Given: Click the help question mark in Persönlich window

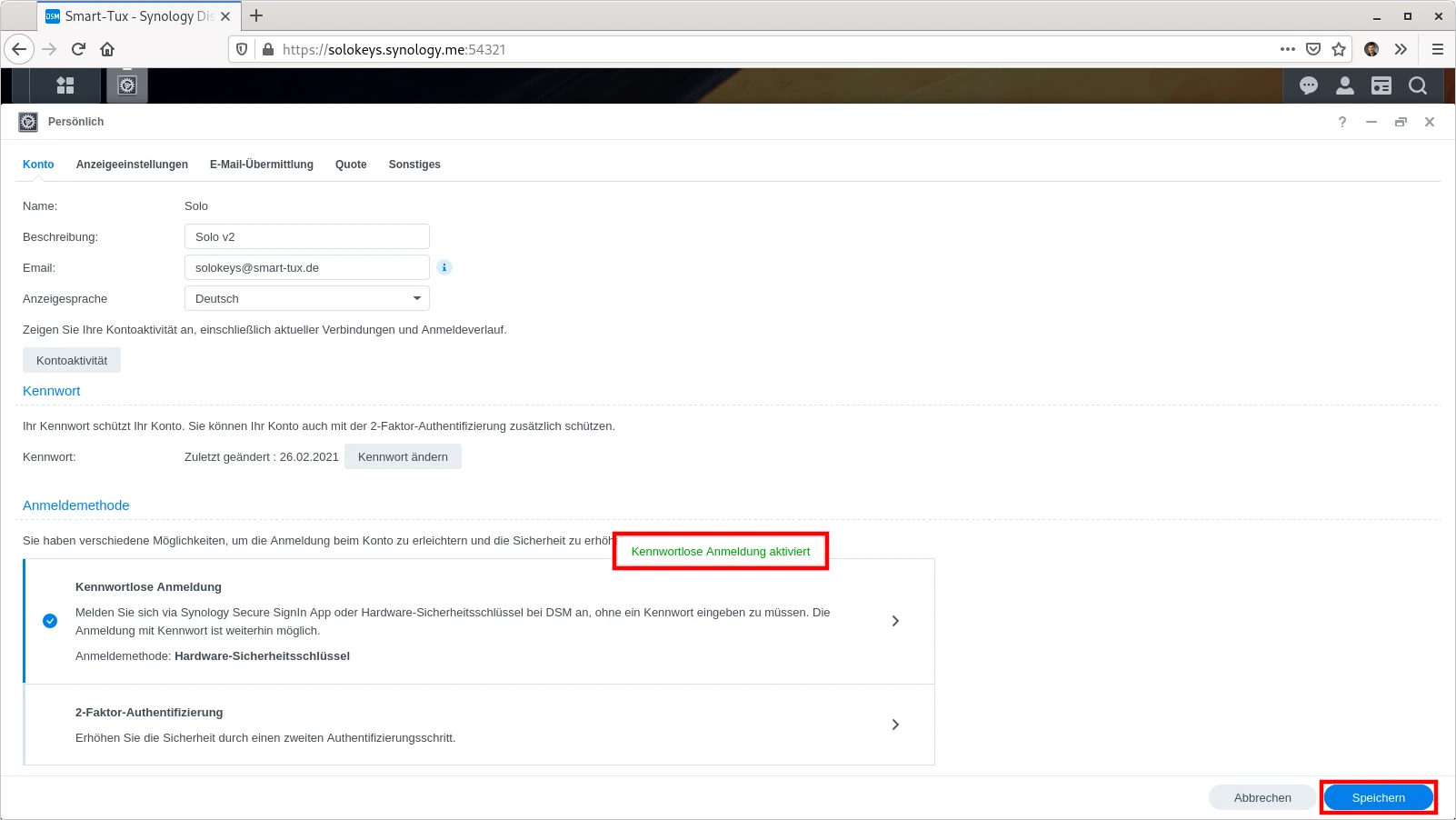Looking at the screenshot, I should (1342, 122).
